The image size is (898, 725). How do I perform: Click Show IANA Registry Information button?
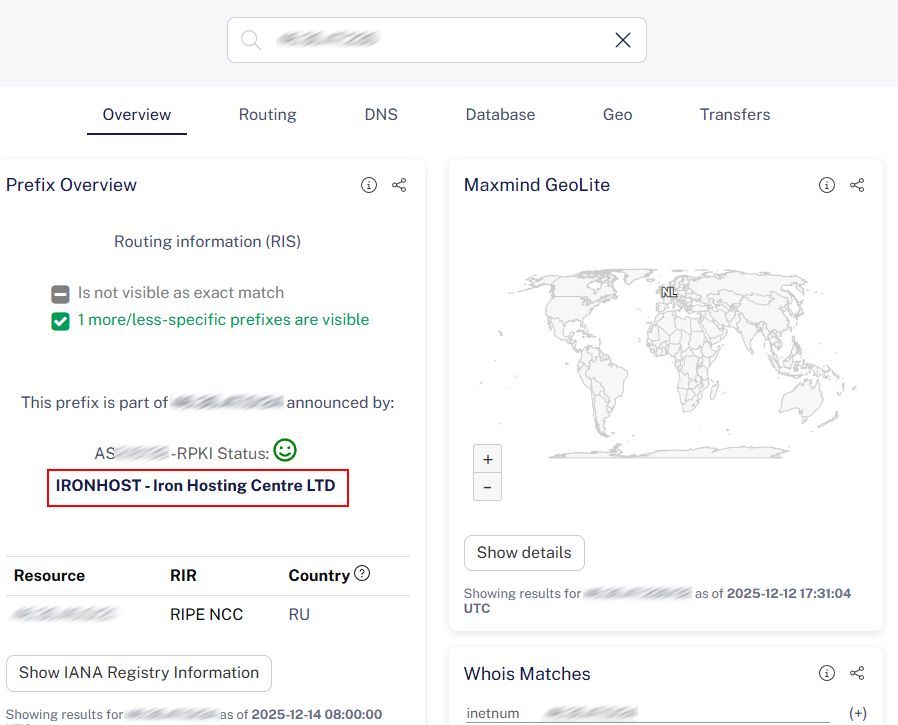[139, 673]
